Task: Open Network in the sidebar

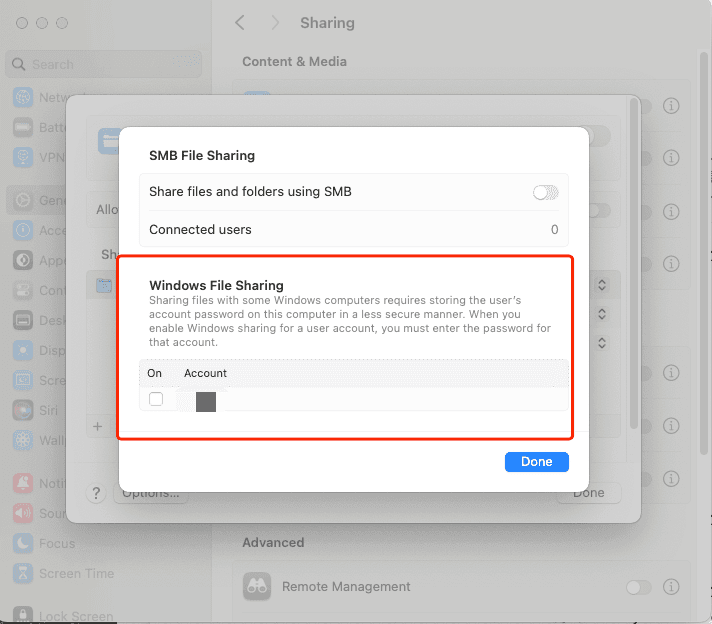Action: click(40, 97)
